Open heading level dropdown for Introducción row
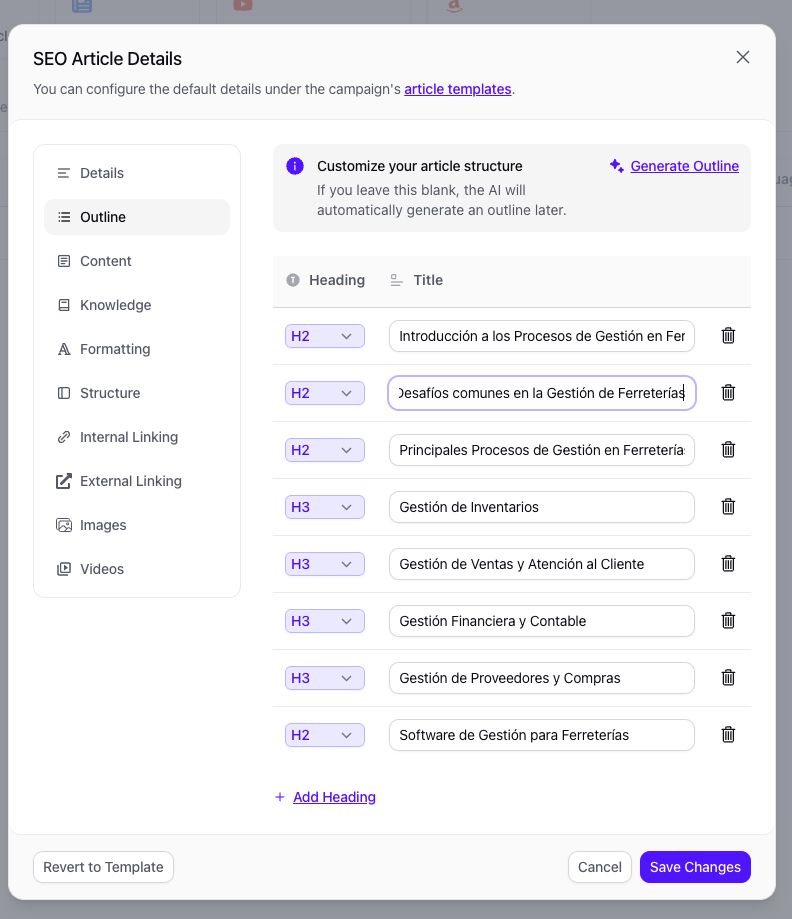The height and width of the screenshot is (919, 792). (325, 336)
